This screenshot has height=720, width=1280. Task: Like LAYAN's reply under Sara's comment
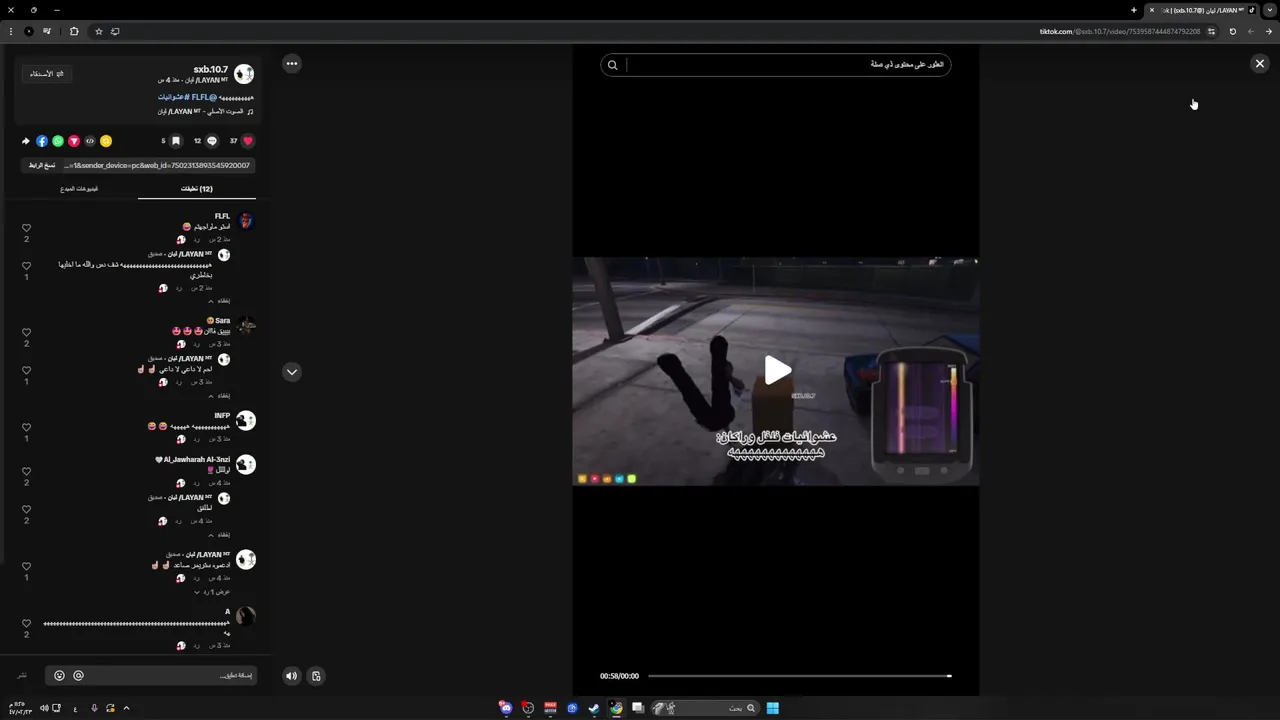27,370
